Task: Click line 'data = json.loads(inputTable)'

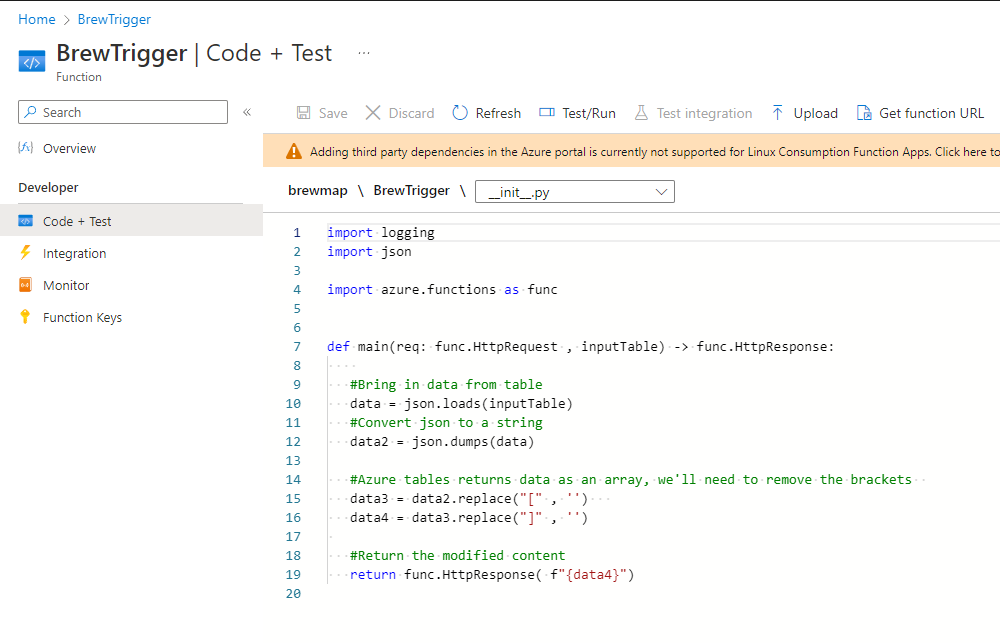Action: click(x=461, y=403)
